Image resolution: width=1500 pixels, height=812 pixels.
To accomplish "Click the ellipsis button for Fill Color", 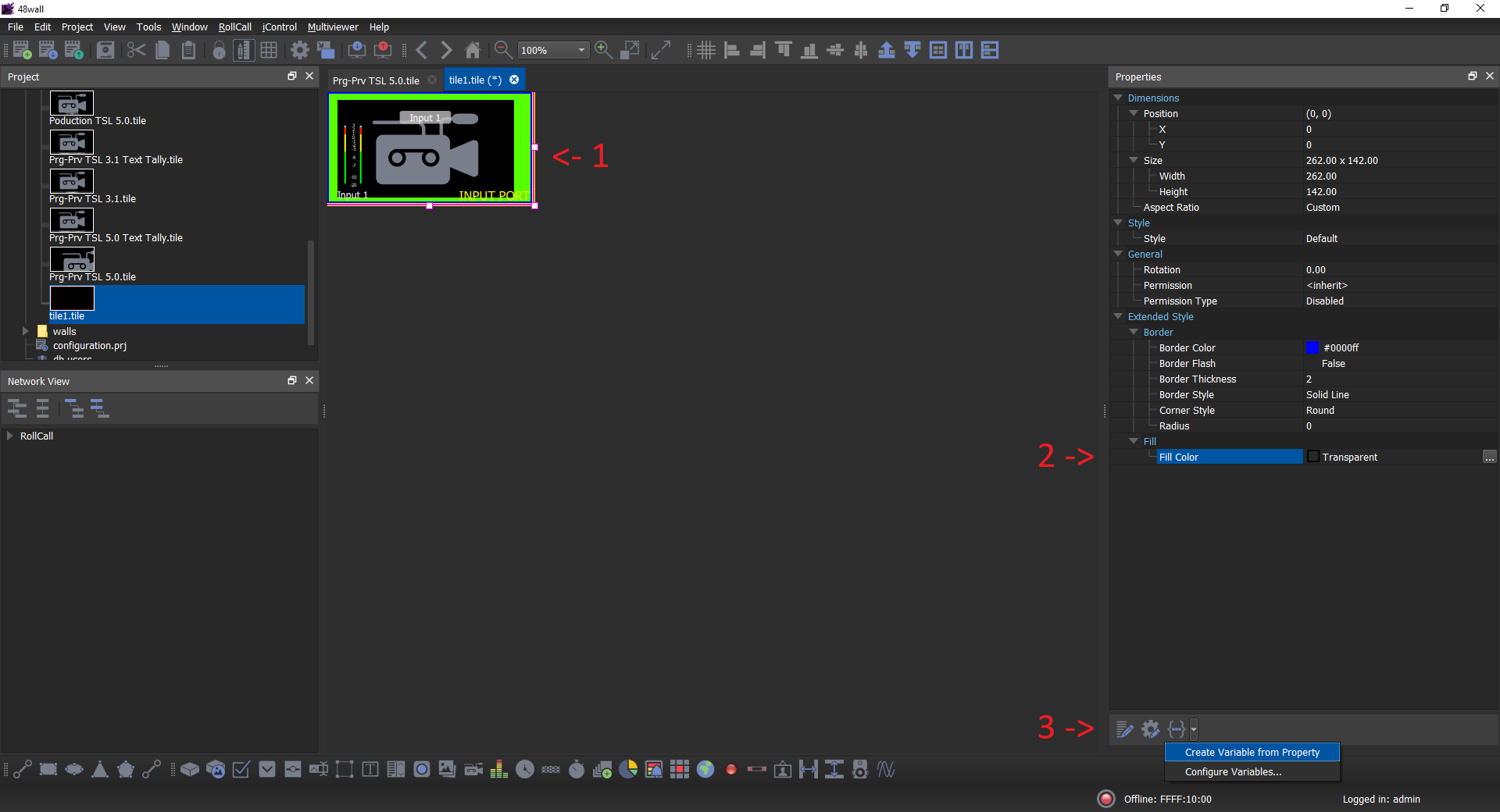I will pyautogui.click(x=1490, y=457).
